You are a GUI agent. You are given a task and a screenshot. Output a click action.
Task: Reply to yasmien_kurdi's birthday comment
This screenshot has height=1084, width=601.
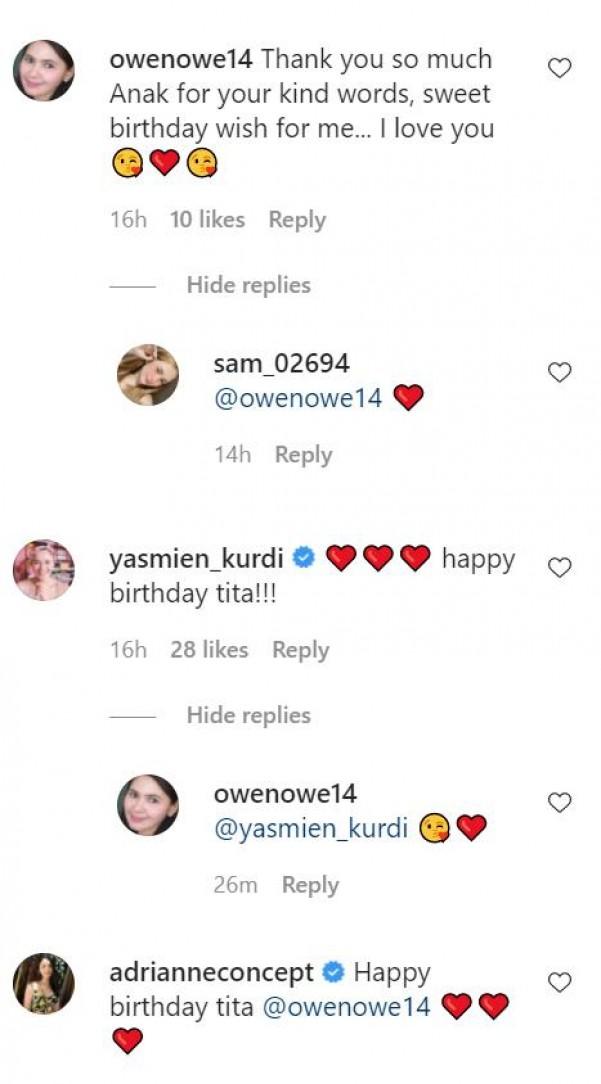pyautogui.click(x=301, y=650)
